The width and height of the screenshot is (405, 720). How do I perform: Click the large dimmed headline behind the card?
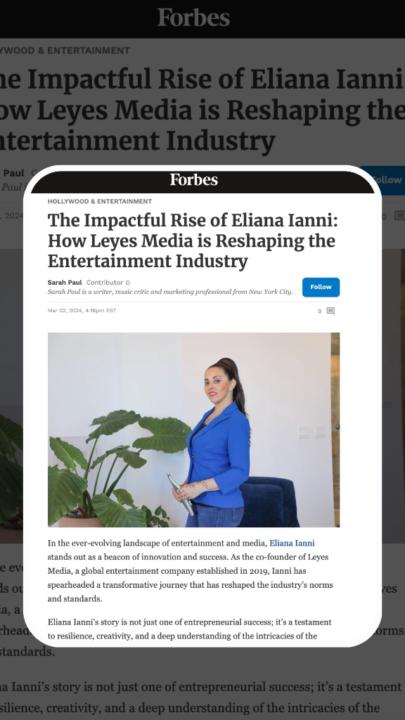pos(202,110)
